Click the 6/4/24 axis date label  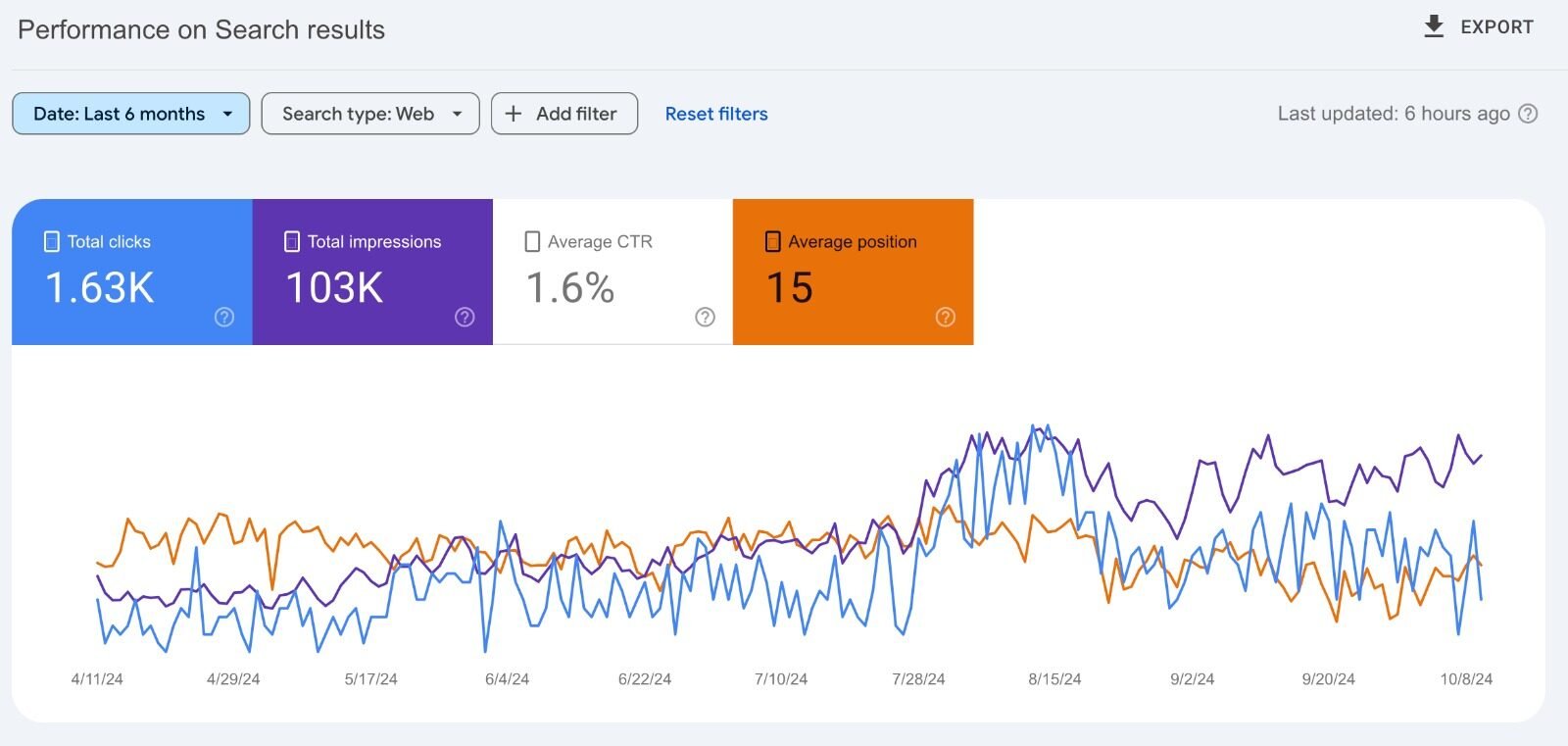tap(507, 678)
